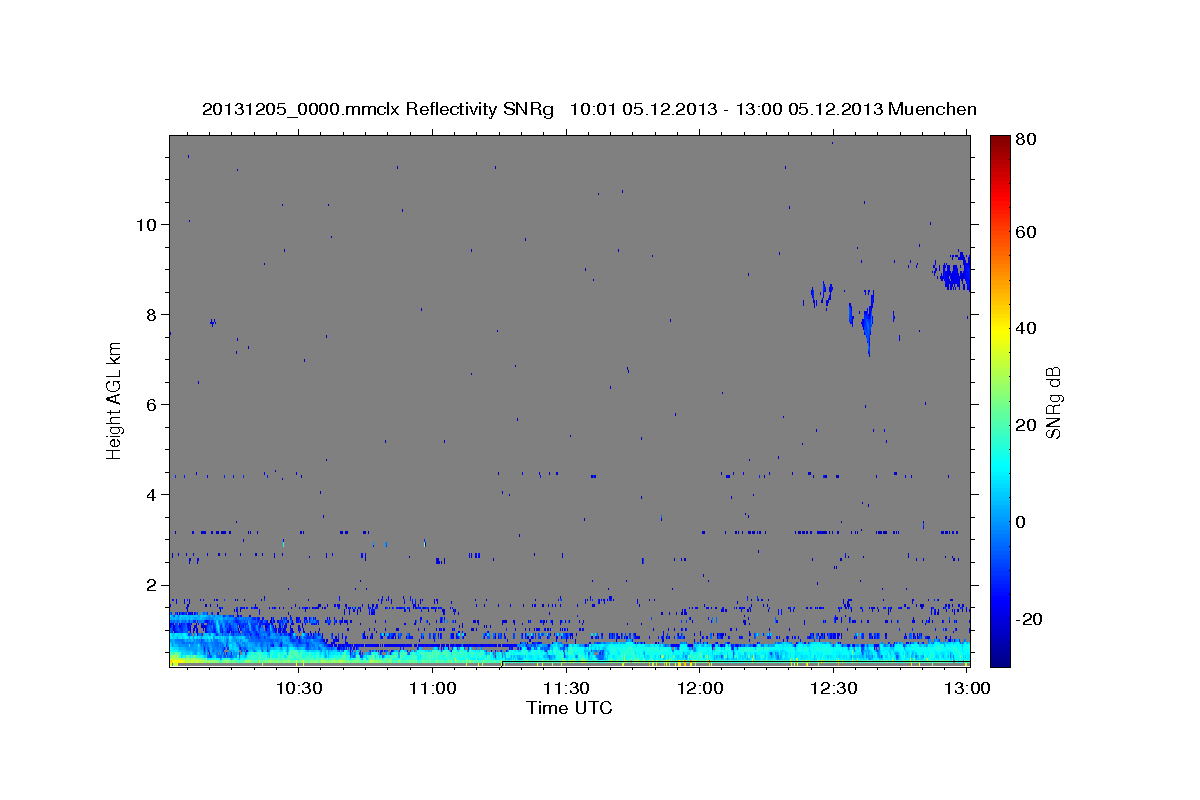
Task: Click the height tick label 6
Action: point(150,404)
